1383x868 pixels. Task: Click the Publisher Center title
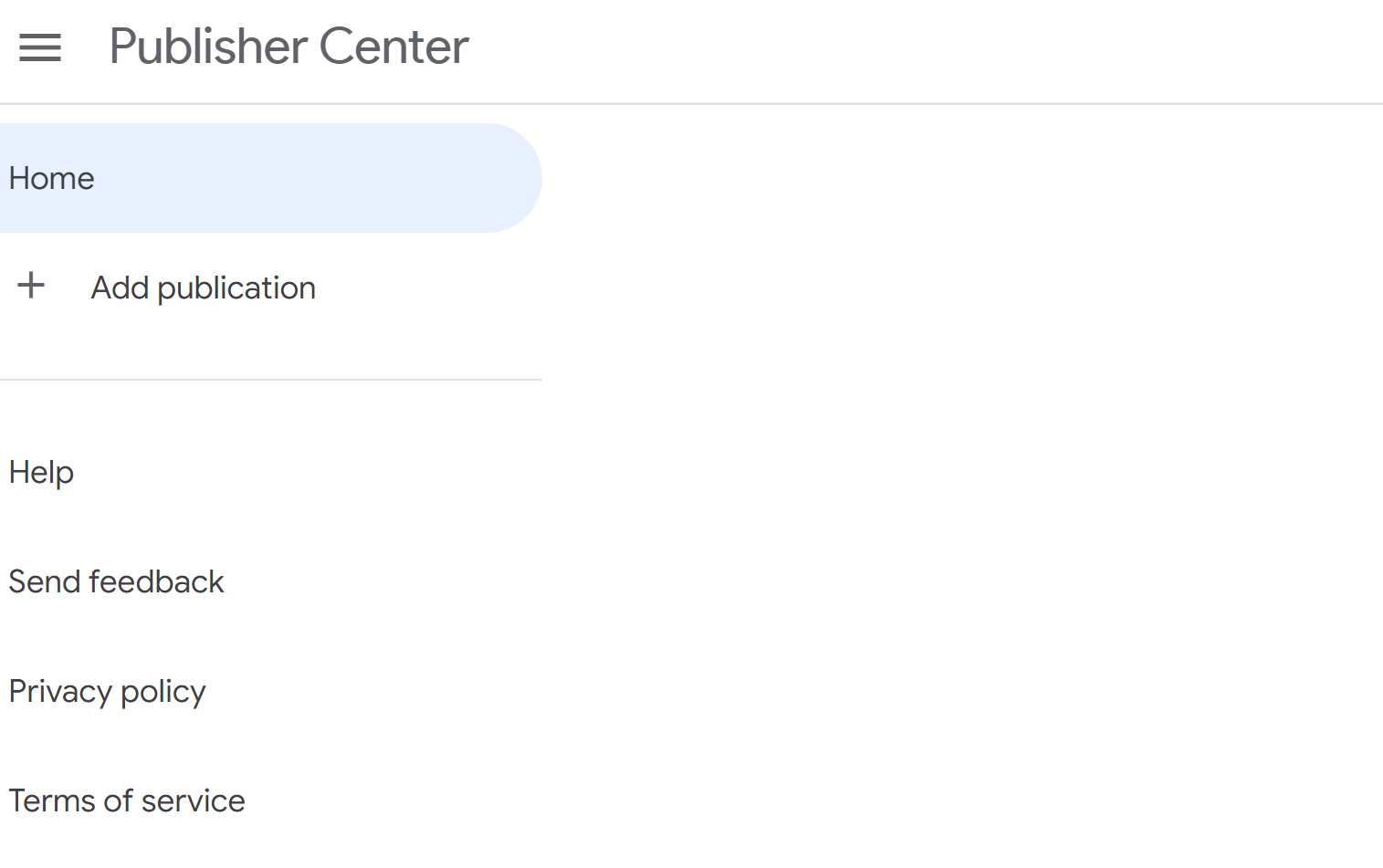[288, 47]
